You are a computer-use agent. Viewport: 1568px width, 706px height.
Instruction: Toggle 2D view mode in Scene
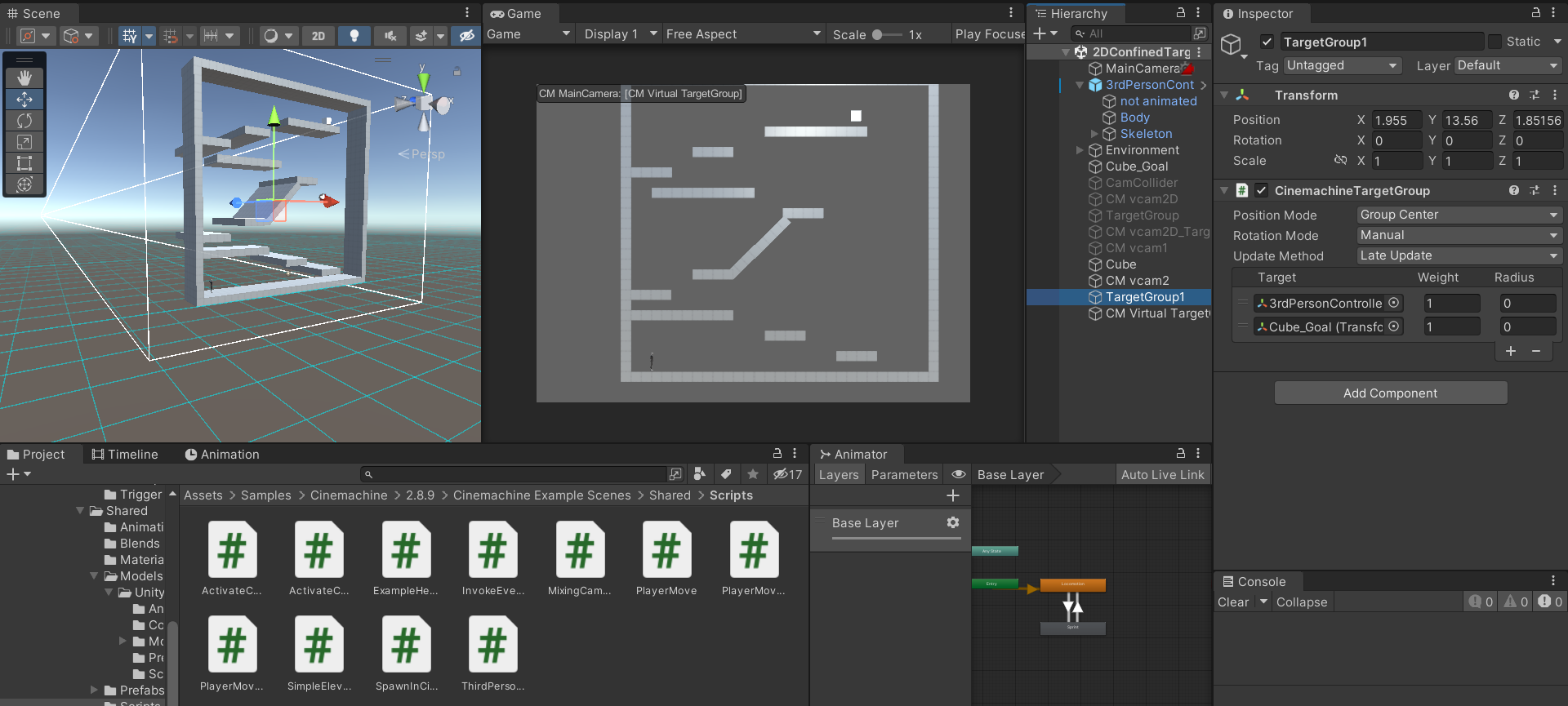tap(318, 36)
